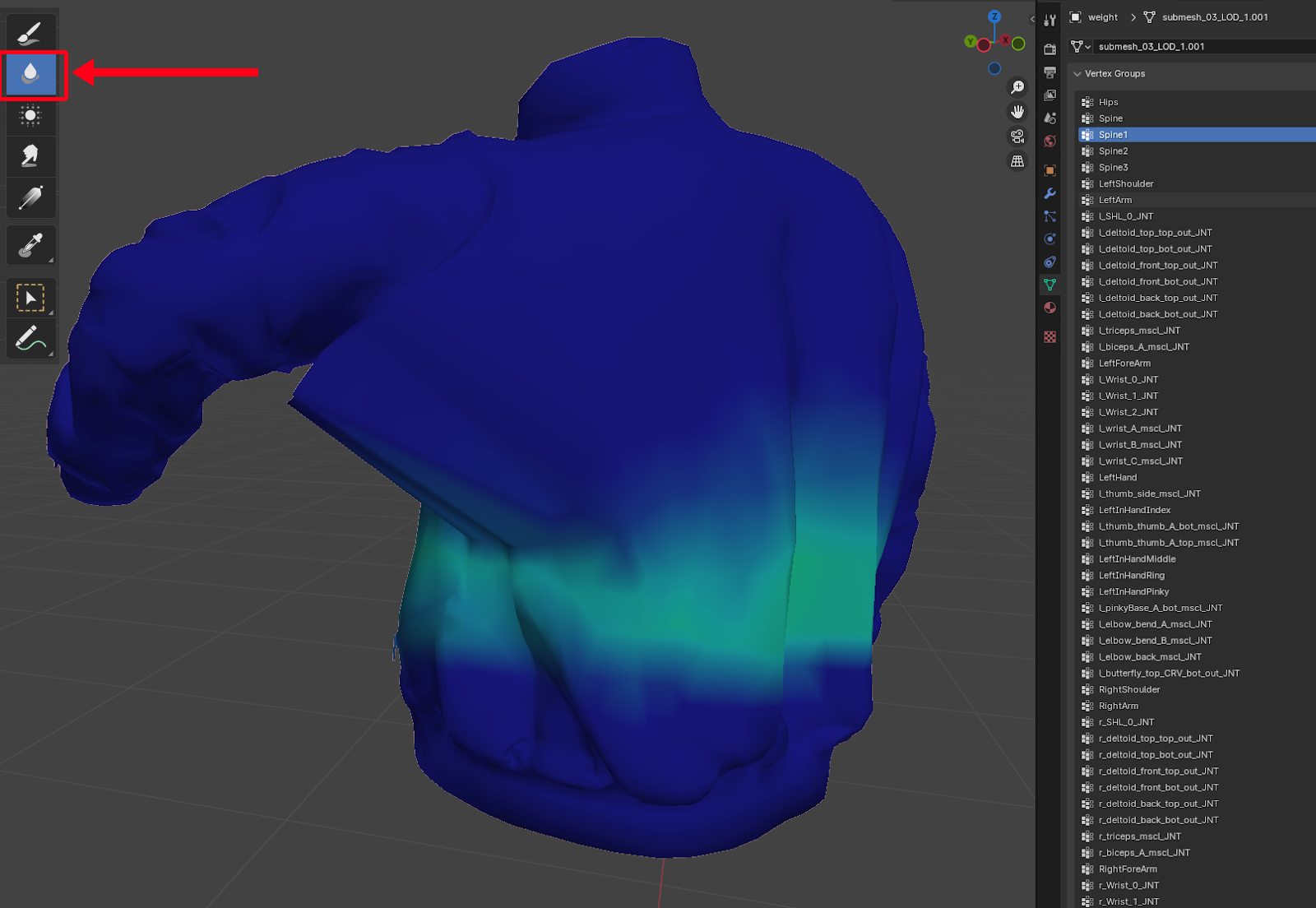Select the weight Gradient tool
The height and width of the screenshot is (908, 1316).
[x=30, y=198]
